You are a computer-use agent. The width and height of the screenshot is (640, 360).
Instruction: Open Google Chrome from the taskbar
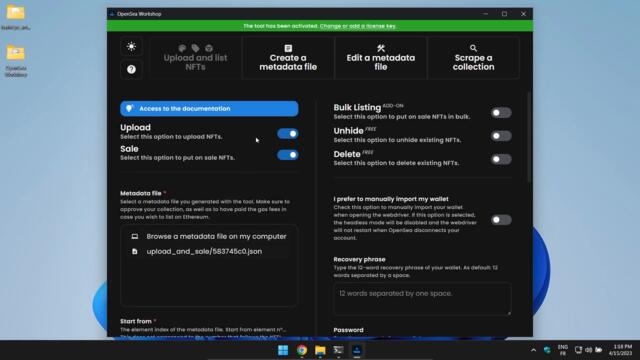pyautogui.click(x=302, y=350)
